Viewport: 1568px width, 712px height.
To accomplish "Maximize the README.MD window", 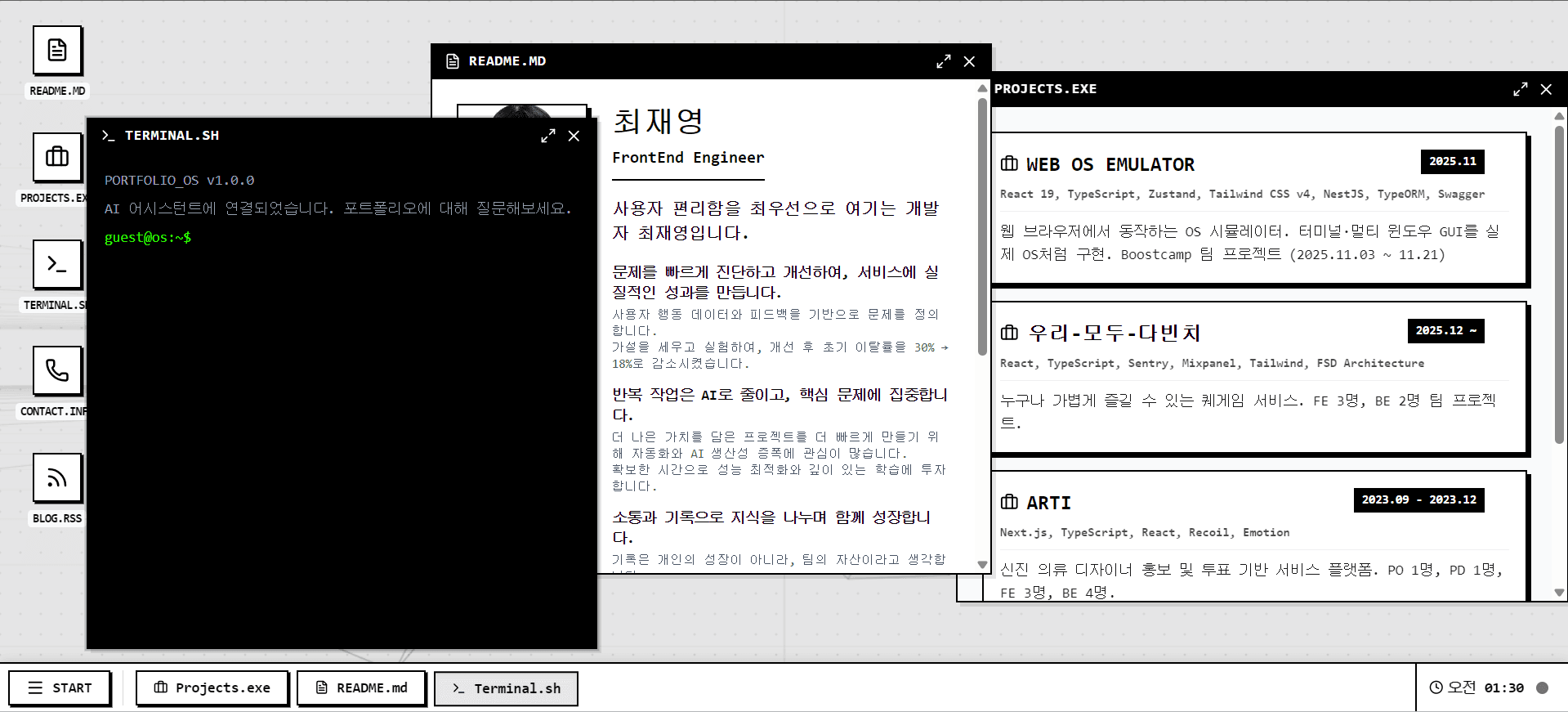I will 944,61.
